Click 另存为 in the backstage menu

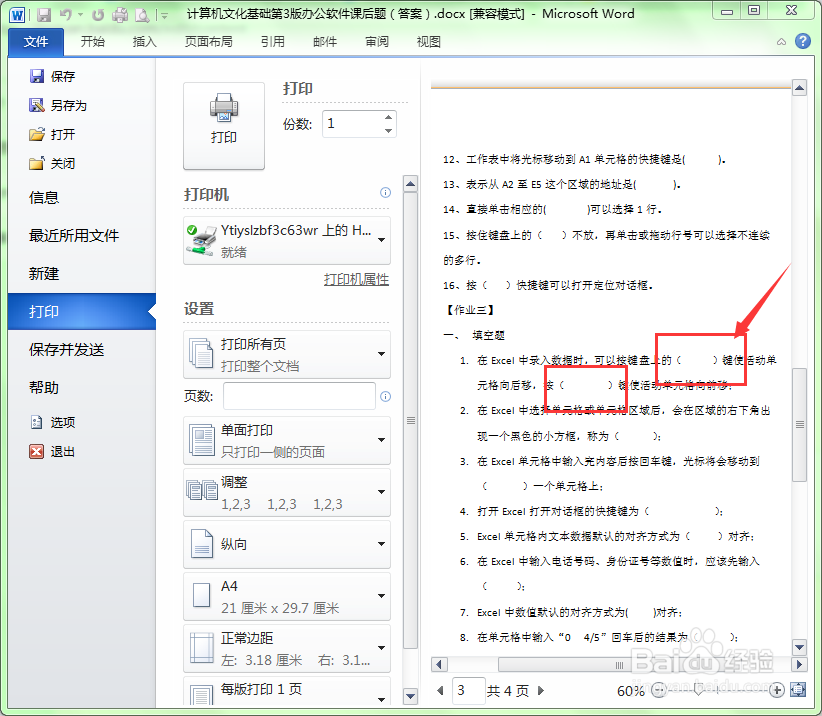coord(58,105)
